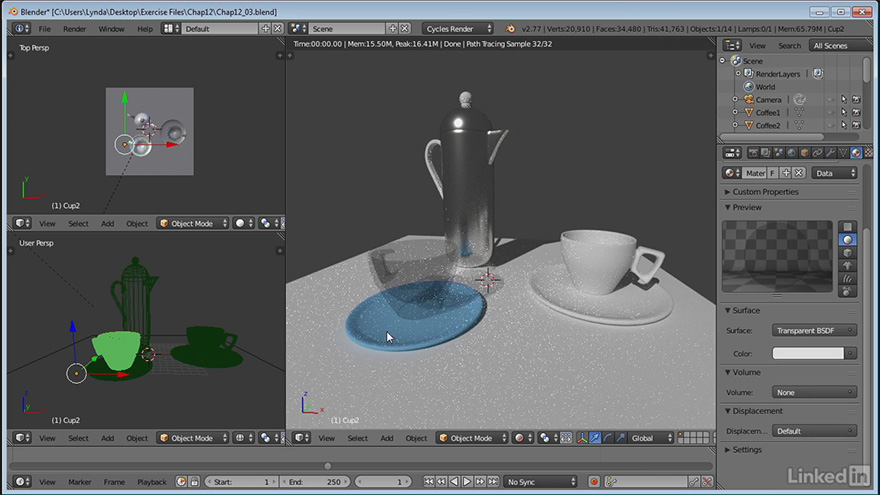Viewport: 880px width, 495px height.
Task: Open the Marker menu in timeline
Action: tap(79, 482)
